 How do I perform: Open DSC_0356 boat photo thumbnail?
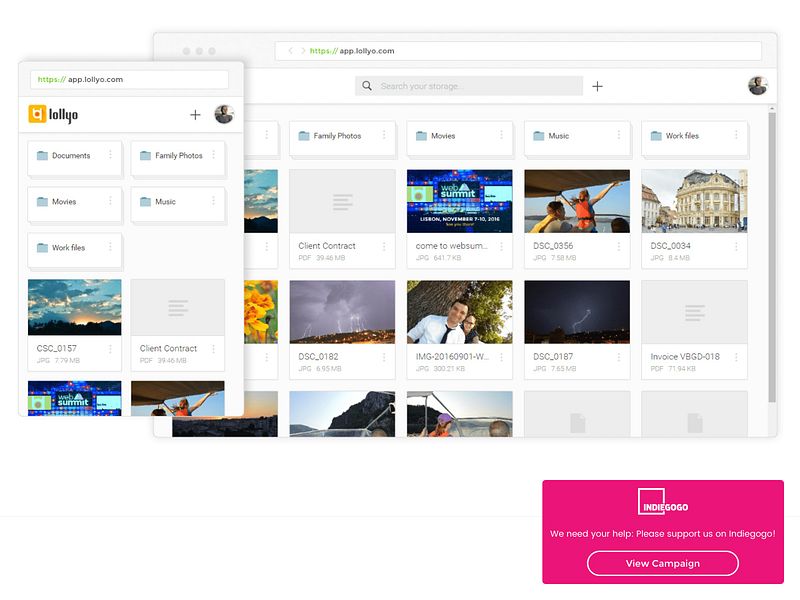pyautogui.click(x=577, y=201)
